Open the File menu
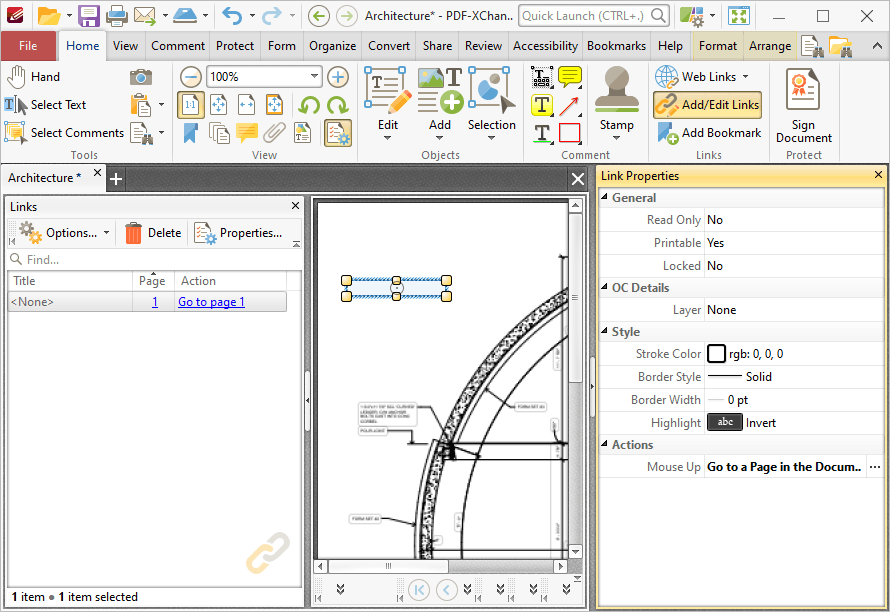Image resolution: width=890 pixels, height=612 pixels. click(x=28, y=46)
